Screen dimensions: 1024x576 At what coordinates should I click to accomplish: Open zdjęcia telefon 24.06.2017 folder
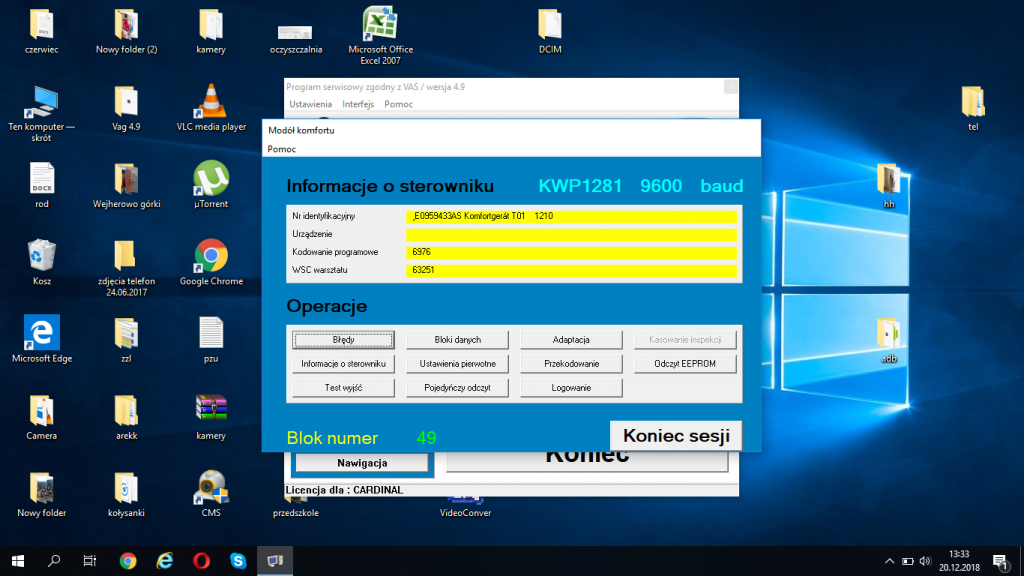[x=126, y=256]
